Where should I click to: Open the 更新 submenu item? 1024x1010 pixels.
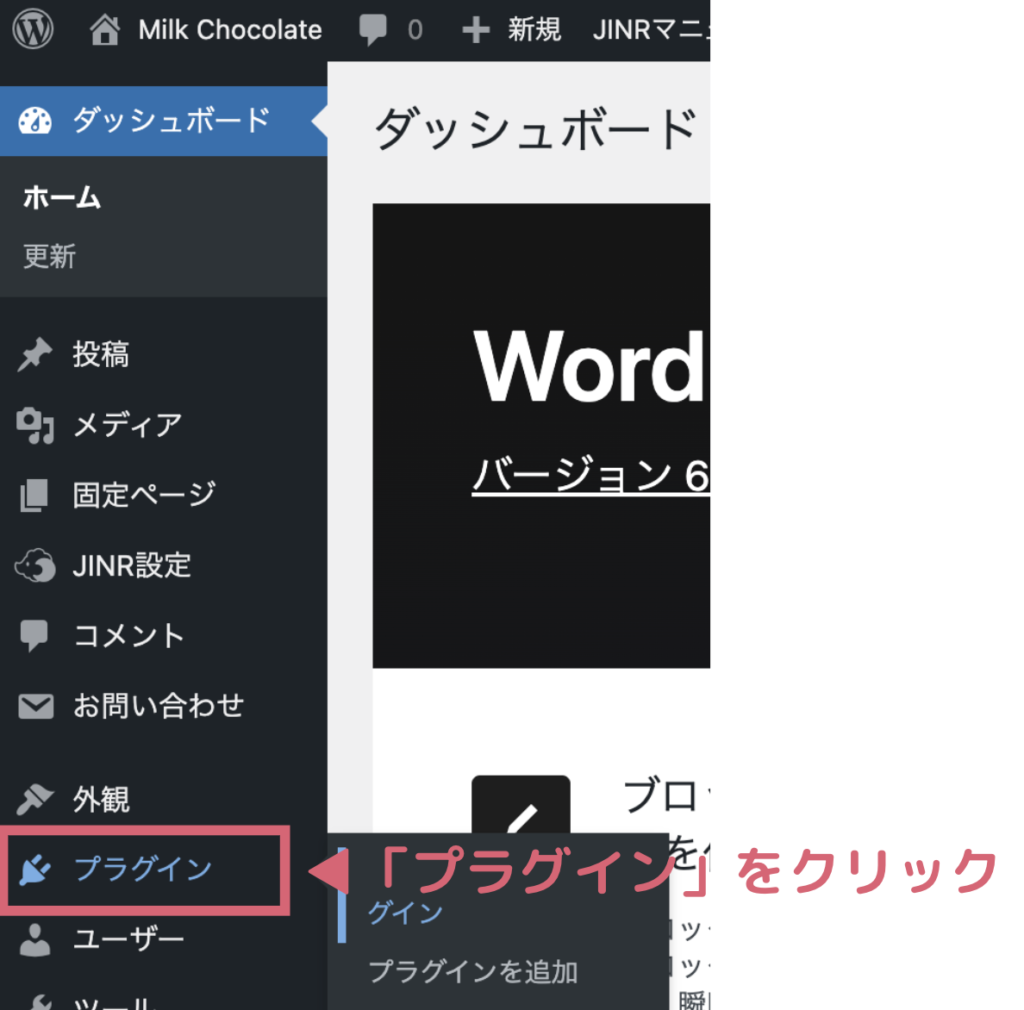tap(50, 256)
